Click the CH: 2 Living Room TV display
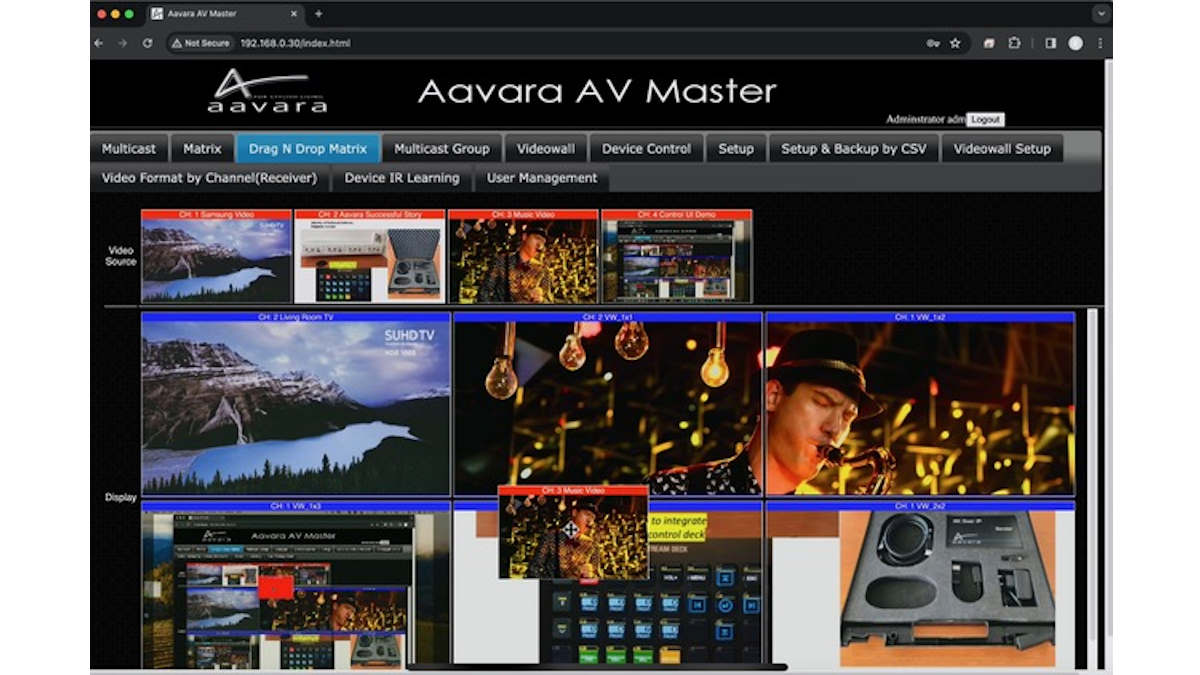The height and width of the screenshot is (675, 1200). coord(296,404)
